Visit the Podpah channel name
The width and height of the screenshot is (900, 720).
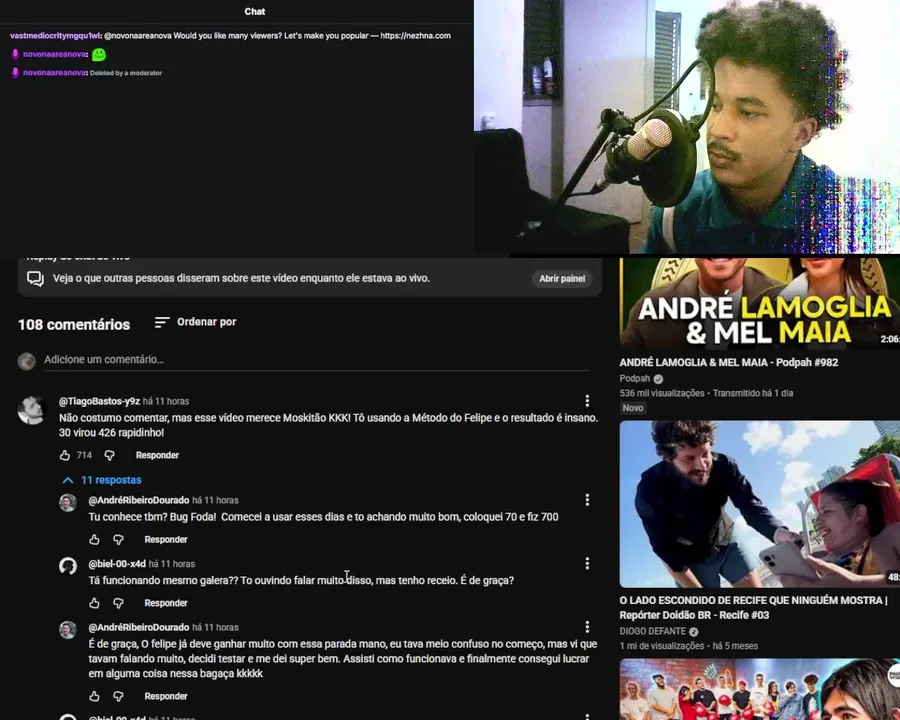[x=635, y=378]
